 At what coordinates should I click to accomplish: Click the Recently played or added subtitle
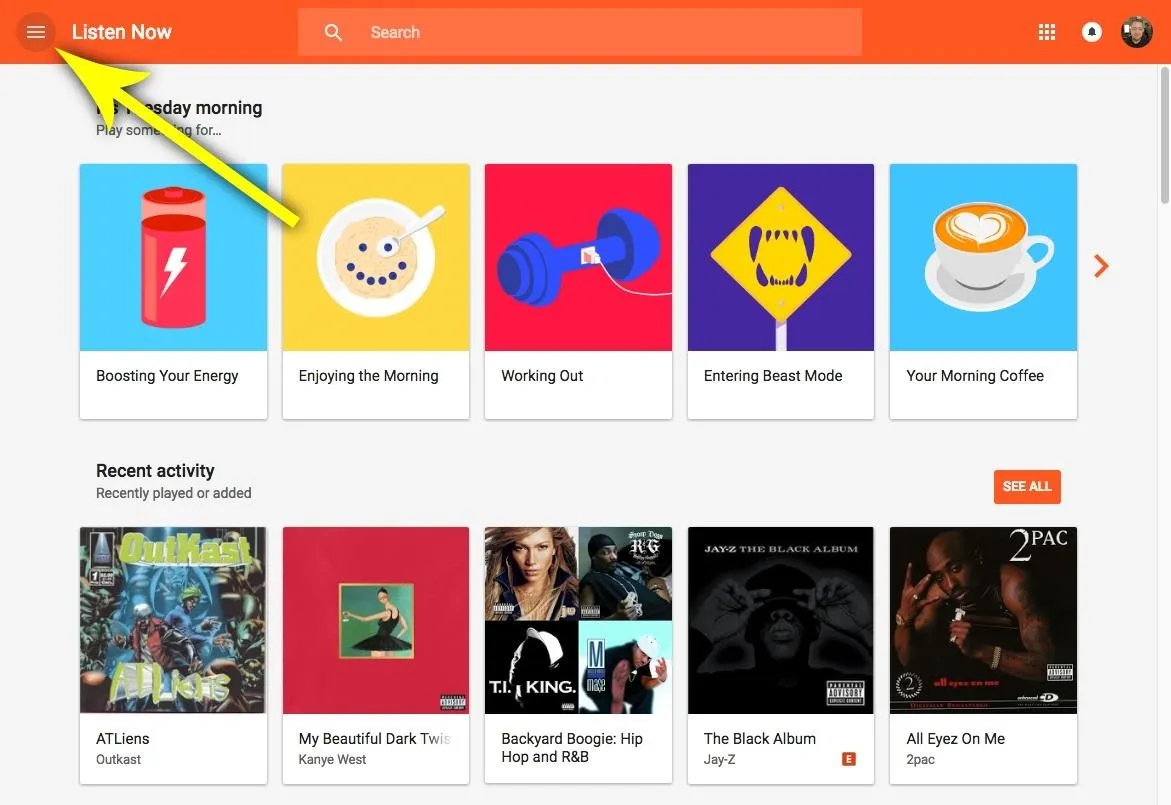pos(173,493)
